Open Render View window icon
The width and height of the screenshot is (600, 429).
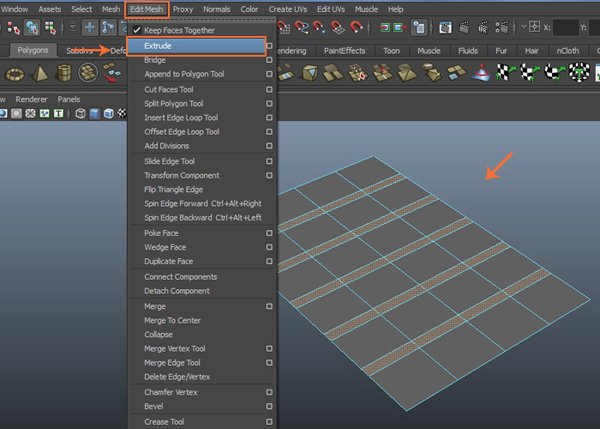coord(445,28)
